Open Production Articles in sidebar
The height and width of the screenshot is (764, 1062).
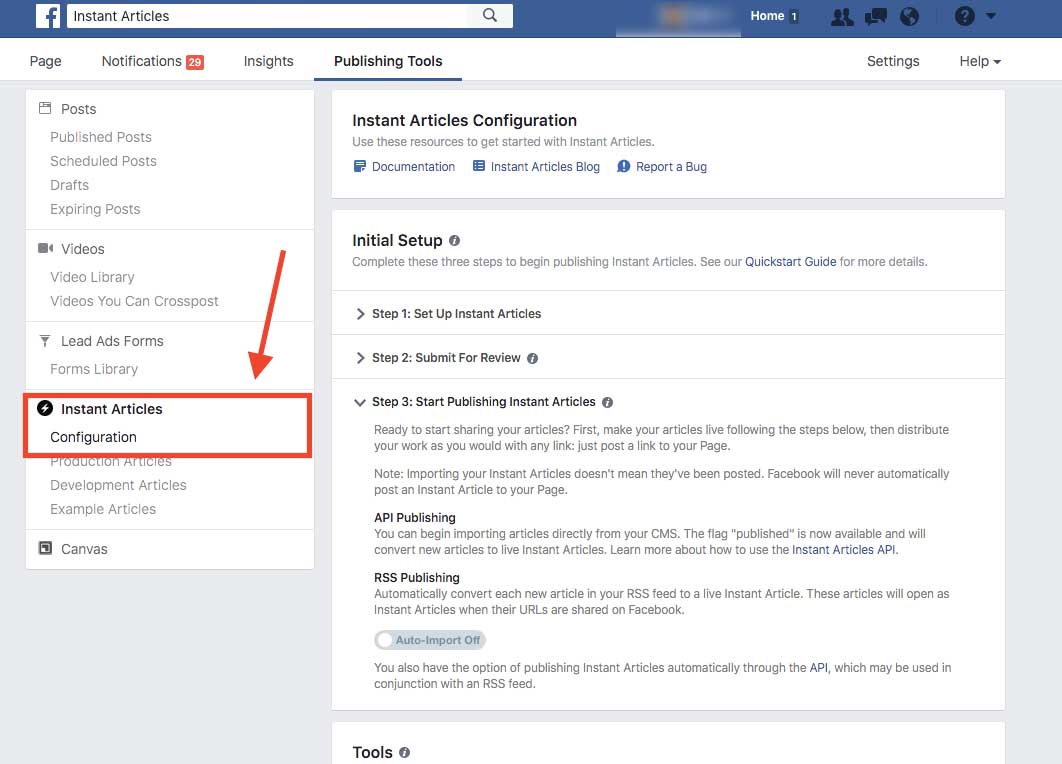pos(111,462)
